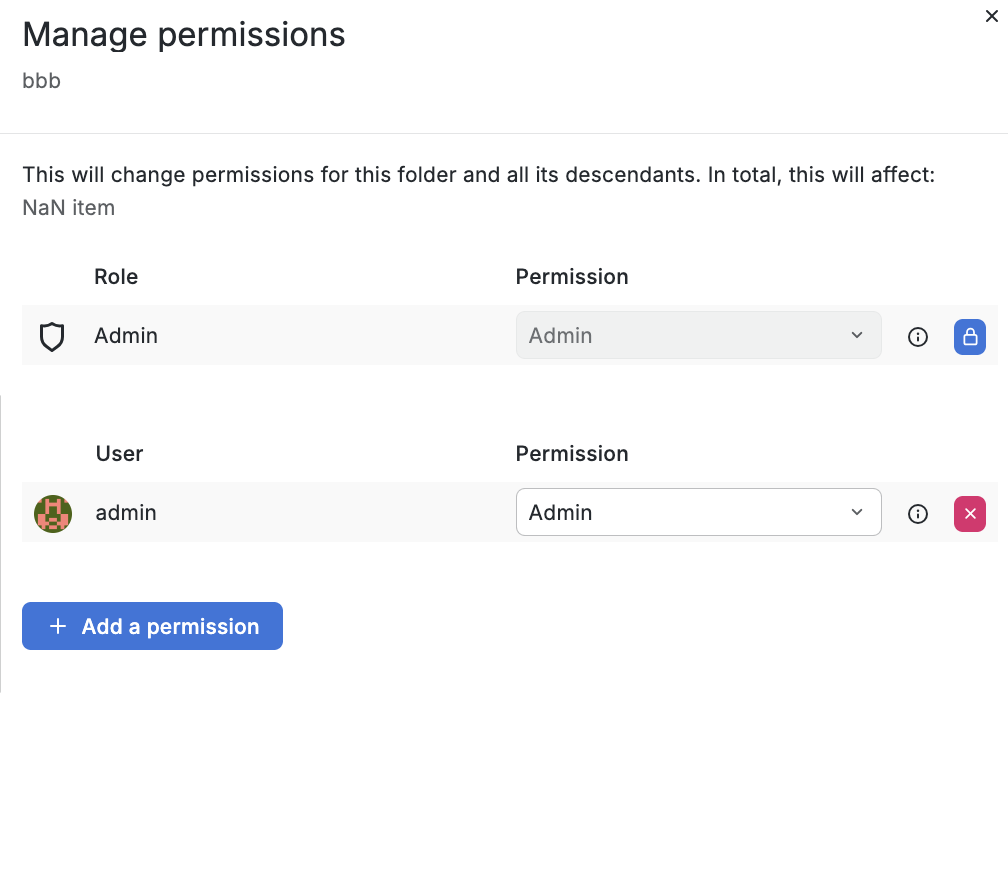The width and height of the screenshot is (1008, 872).
Task: Click the Add a permission button
Action: pyautogui.click(x=152, y=626)
